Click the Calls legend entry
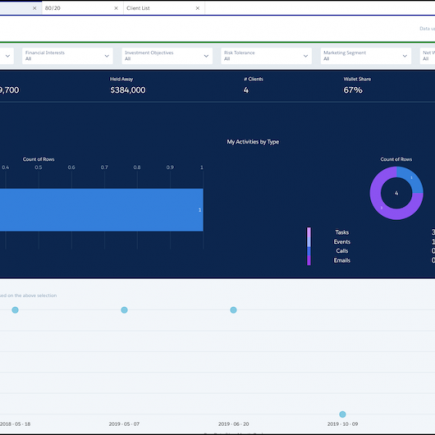Screen dimensions: 435x435 click(x=342, y=251)
